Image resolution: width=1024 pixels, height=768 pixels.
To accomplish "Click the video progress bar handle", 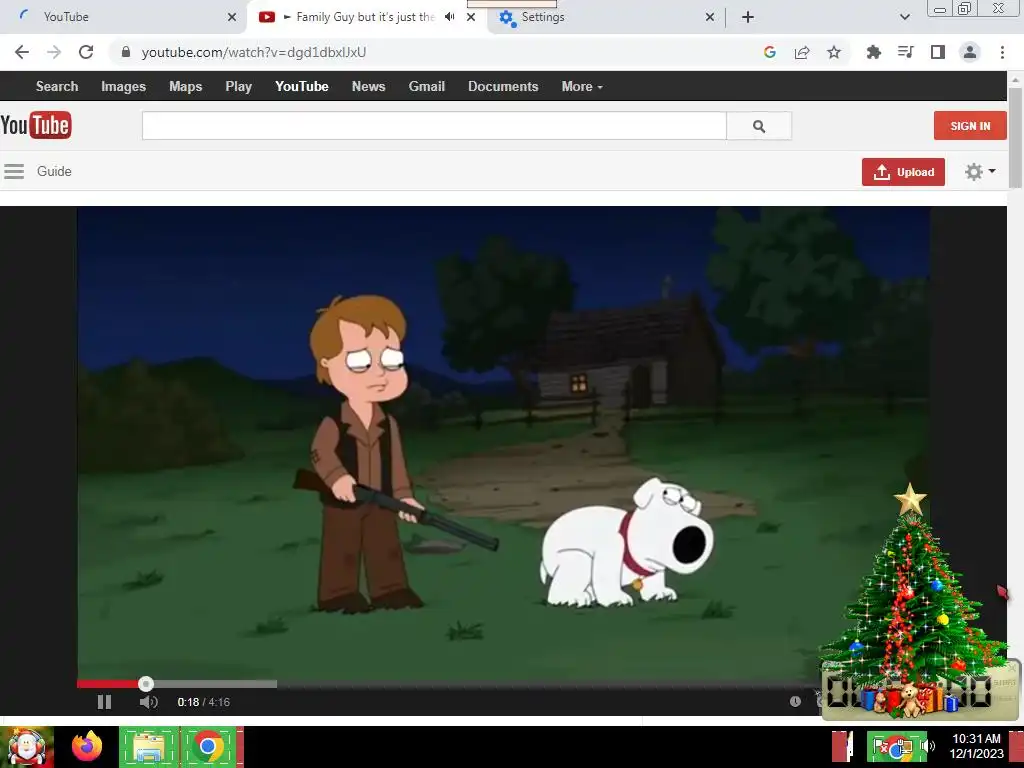I will tap(146, 684).
